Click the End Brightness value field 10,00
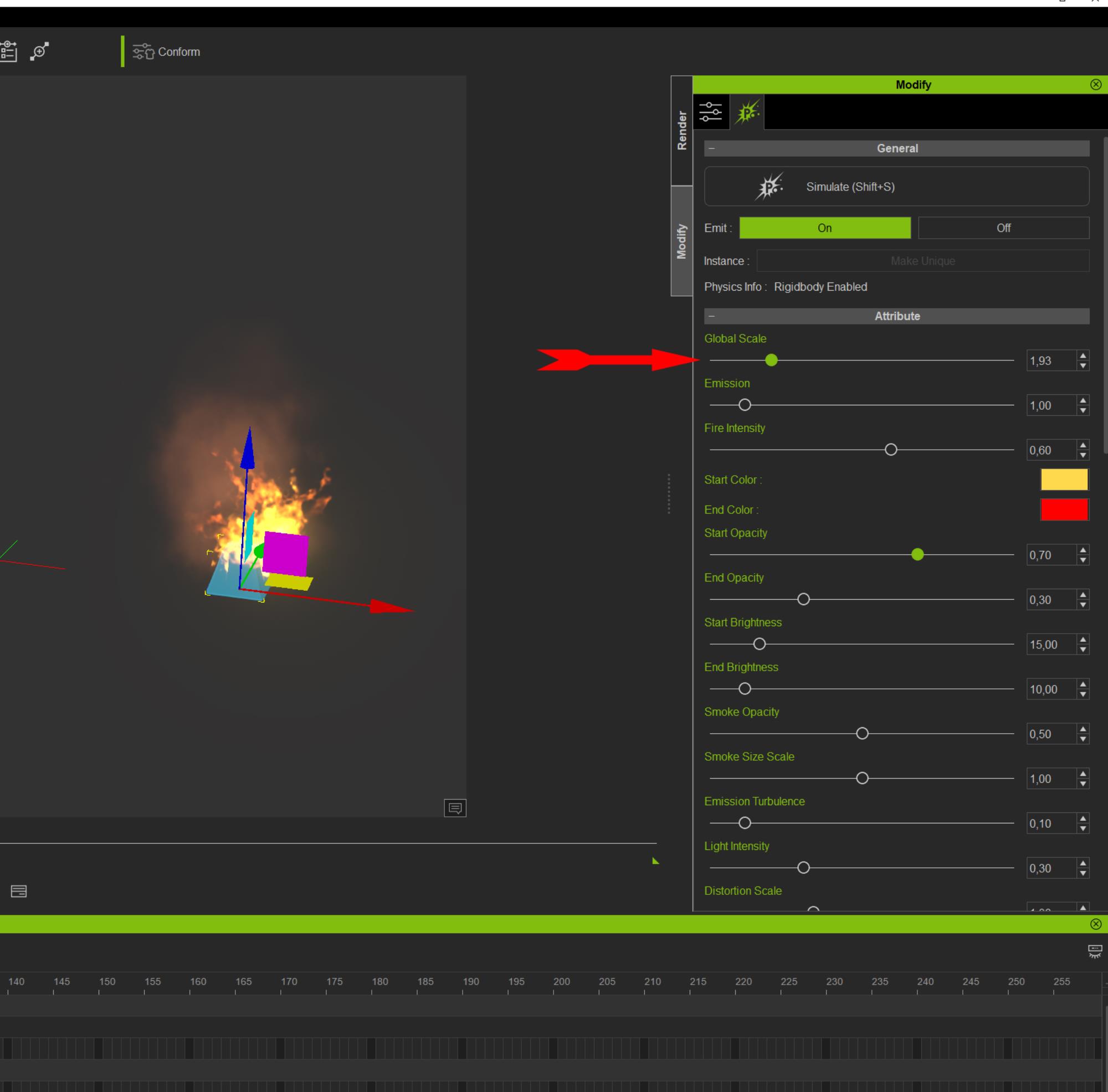Image resolution: width=1108 pixels, height=1092 pixels. point(1051,689)
